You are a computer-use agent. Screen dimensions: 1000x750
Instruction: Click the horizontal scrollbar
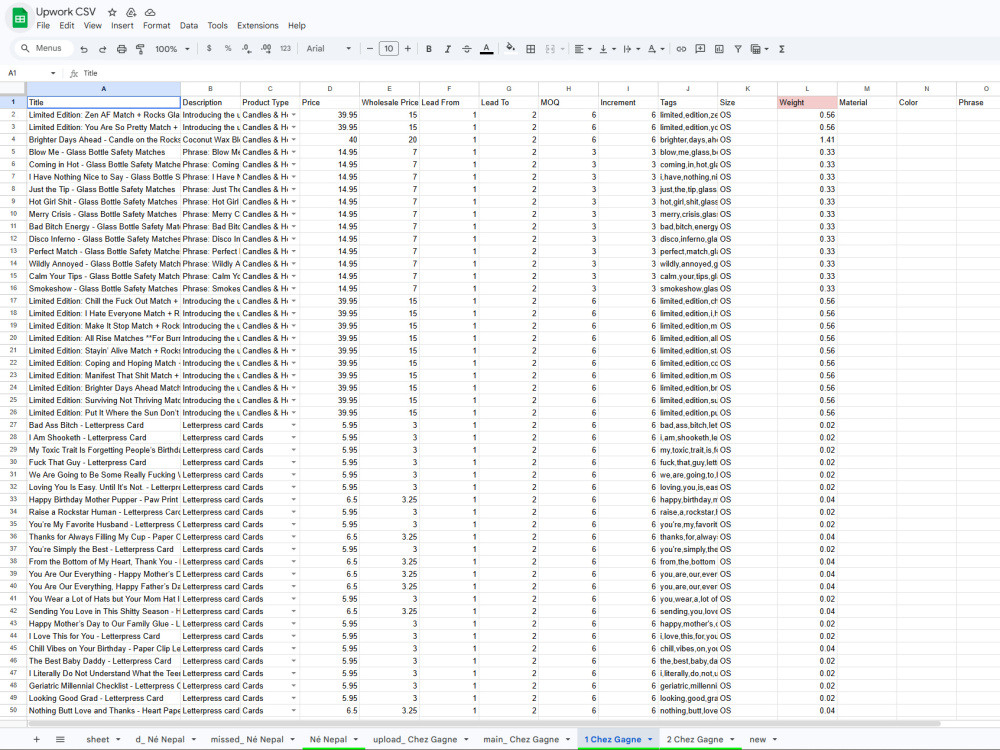(485, 723)
